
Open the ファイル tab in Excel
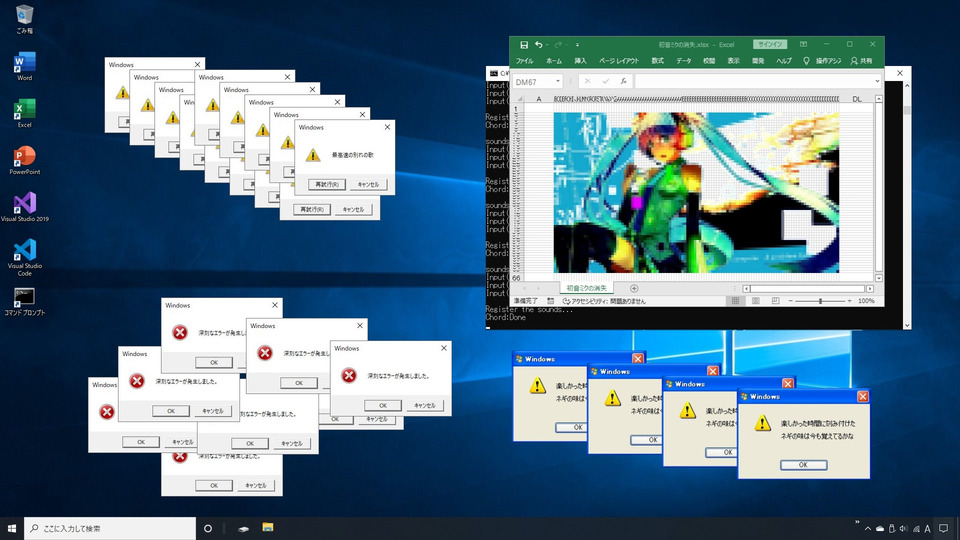coord(524,61)
